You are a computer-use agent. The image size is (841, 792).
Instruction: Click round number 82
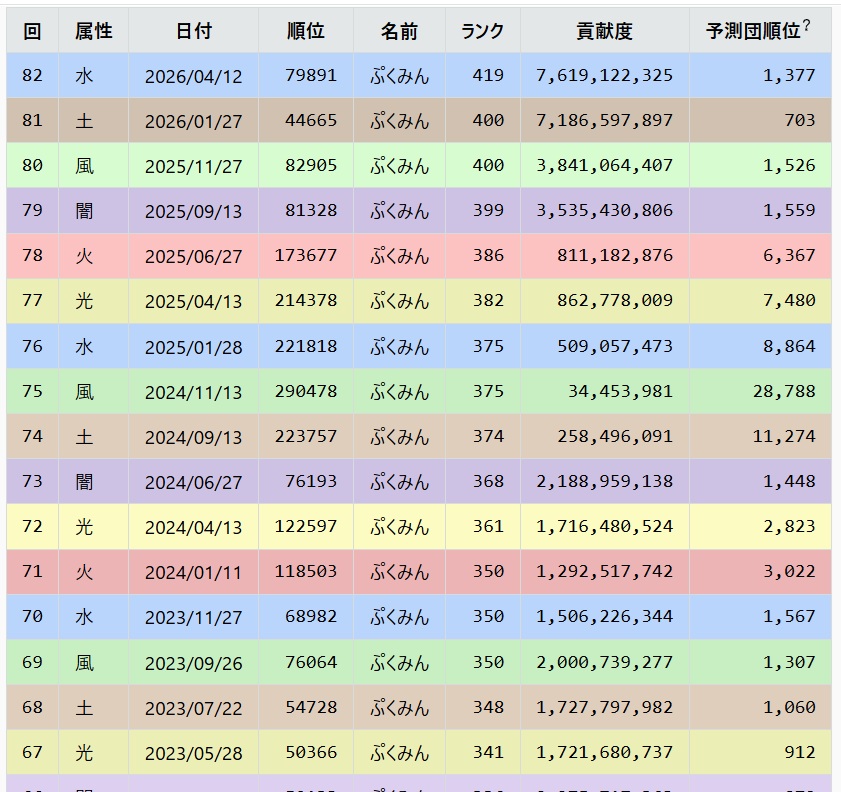[x=32, y=76]
